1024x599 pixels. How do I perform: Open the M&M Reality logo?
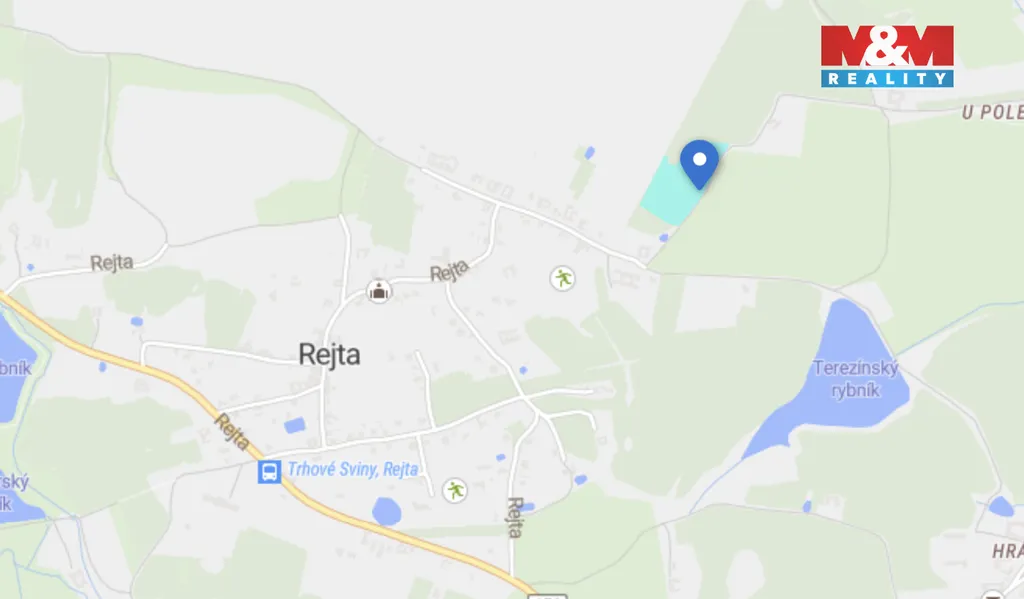(x=887, y=56)
